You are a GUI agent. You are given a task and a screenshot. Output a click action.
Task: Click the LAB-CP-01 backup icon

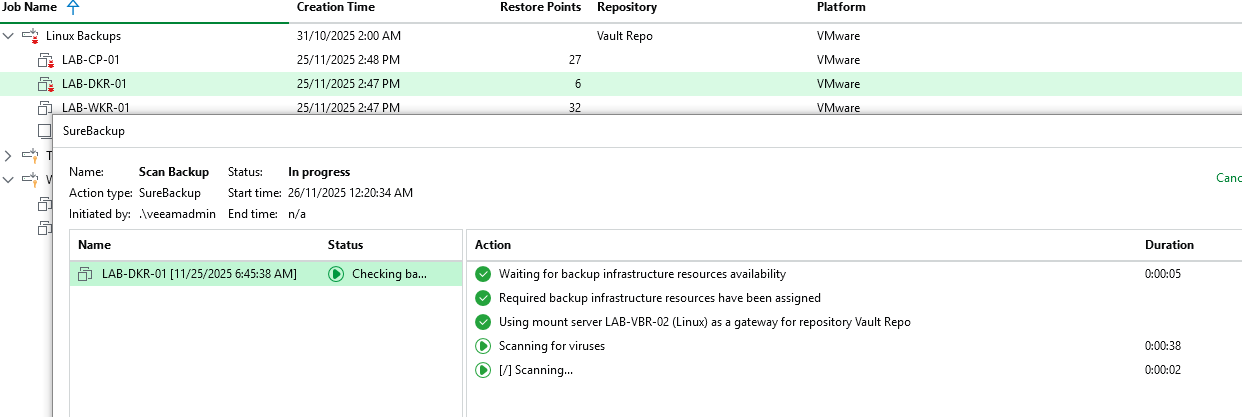pos(45,60)
